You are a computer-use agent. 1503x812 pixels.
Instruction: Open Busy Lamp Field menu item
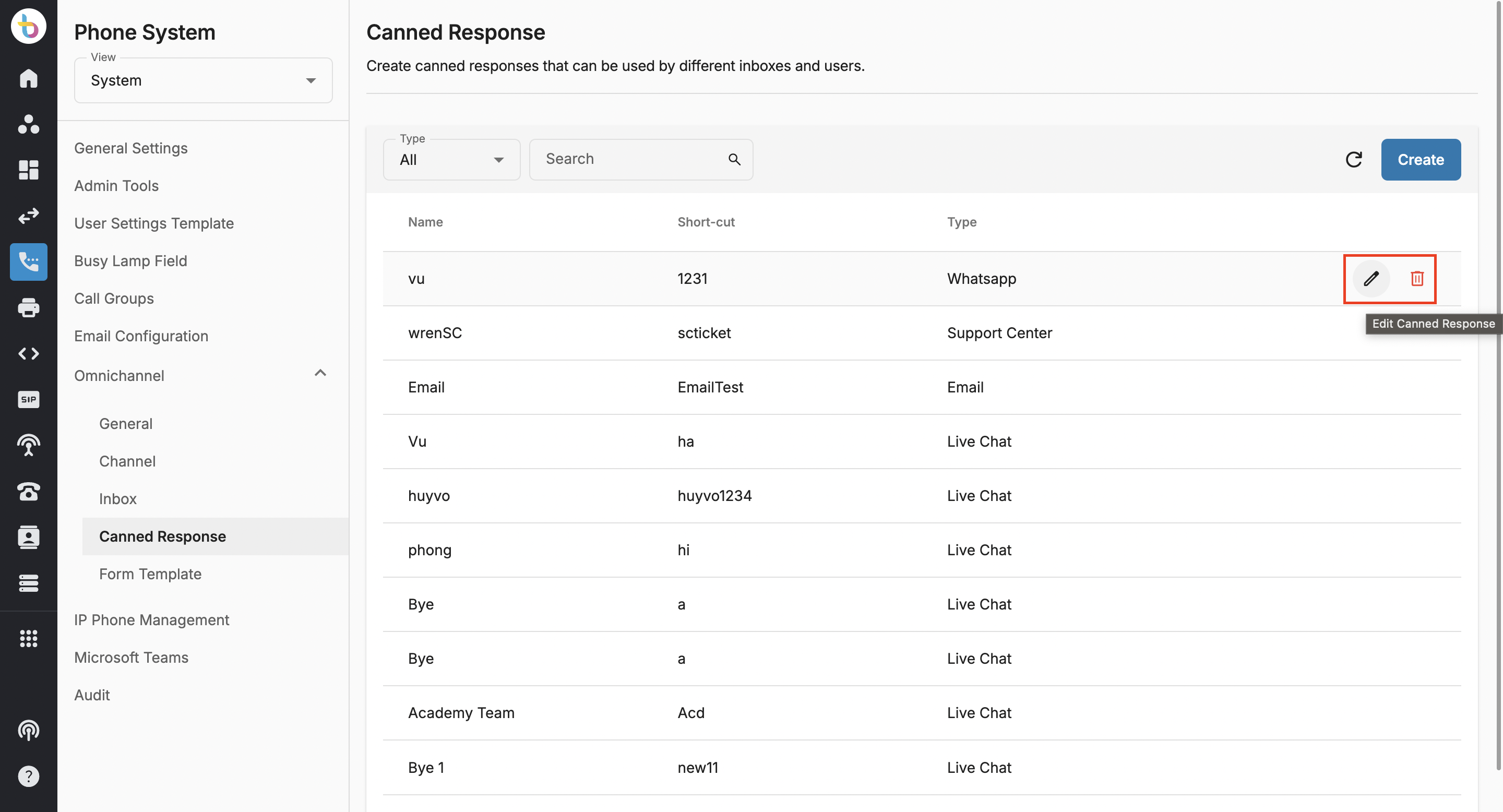[x=130, y=261]
